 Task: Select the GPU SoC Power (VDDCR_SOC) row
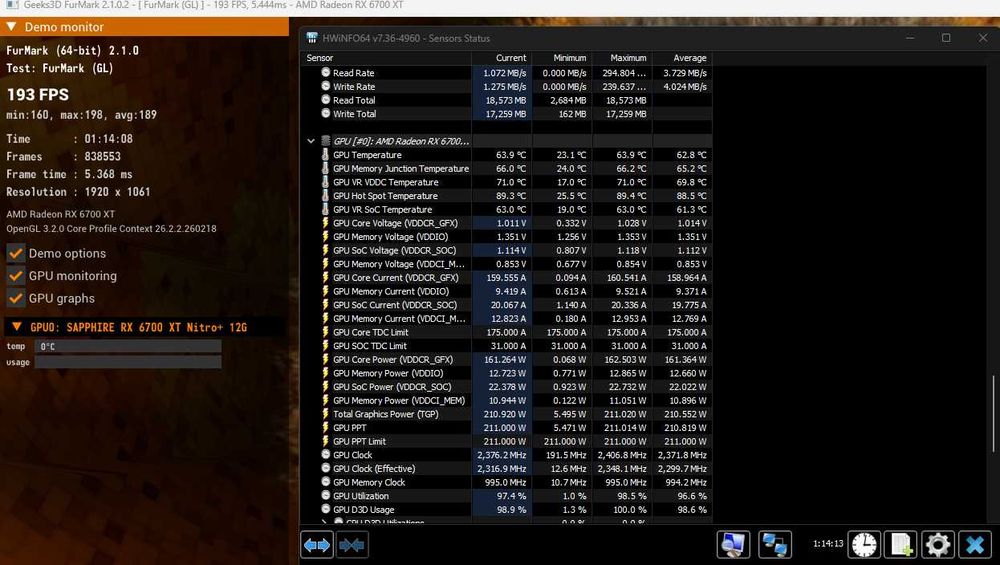[x=506, y=386]
